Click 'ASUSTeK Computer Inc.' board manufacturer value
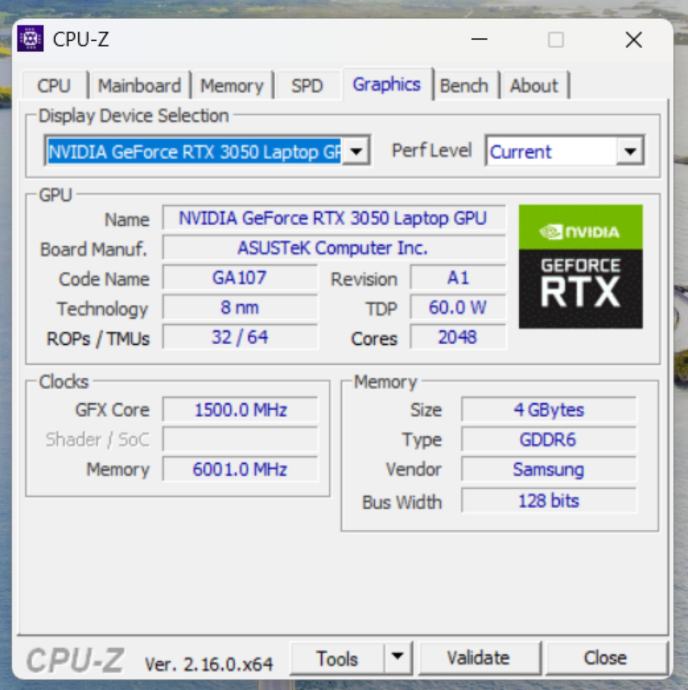The height and width of the screenshot is (690, 688). pyautogui.click(x=333, y=248)
